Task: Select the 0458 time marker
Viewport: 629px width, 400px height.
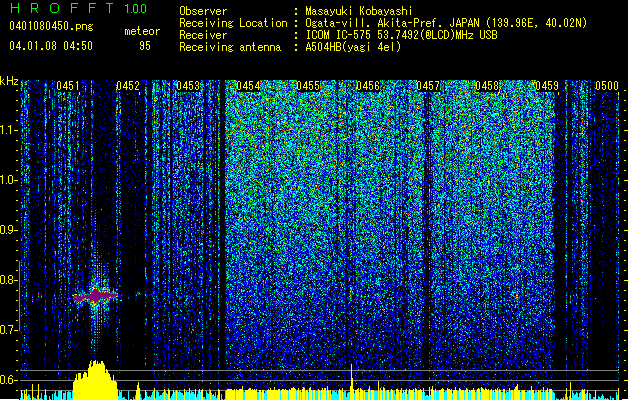Action: pos(487,86)
